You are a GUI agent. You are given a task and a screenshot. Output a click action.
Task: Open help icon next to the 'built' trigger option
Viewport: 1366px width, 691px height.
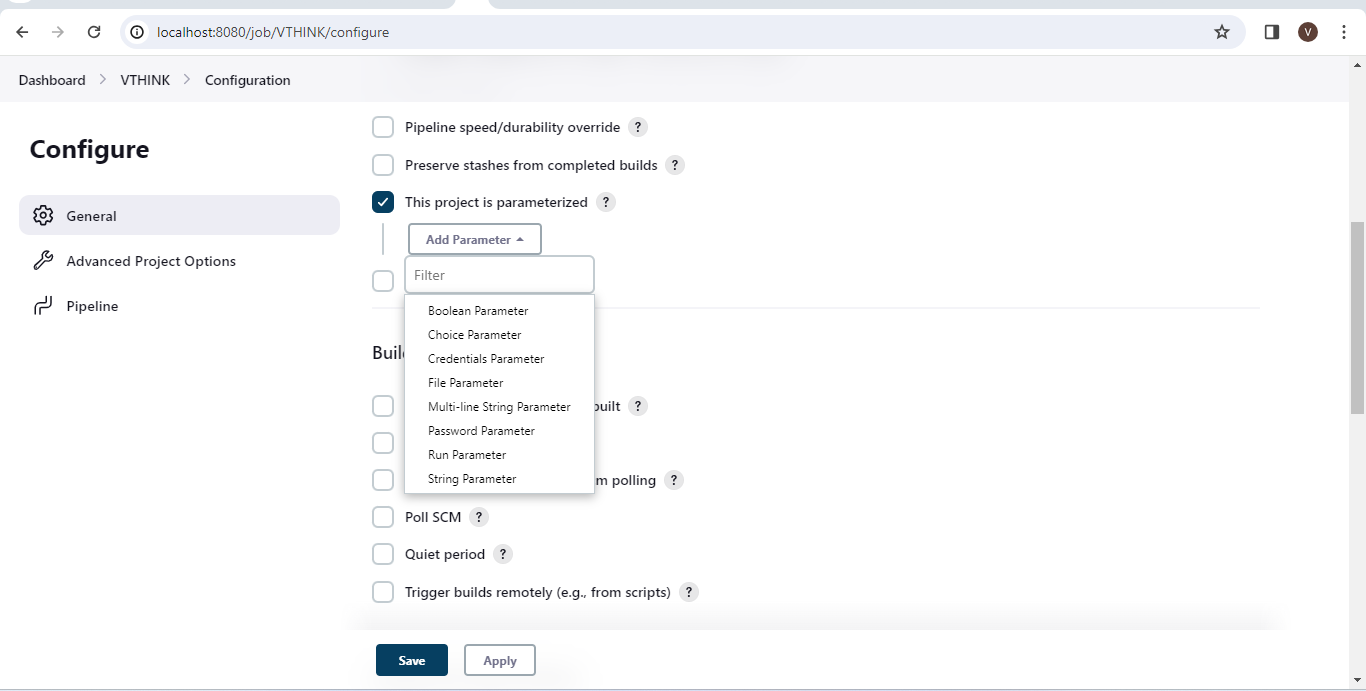(638, 406)
